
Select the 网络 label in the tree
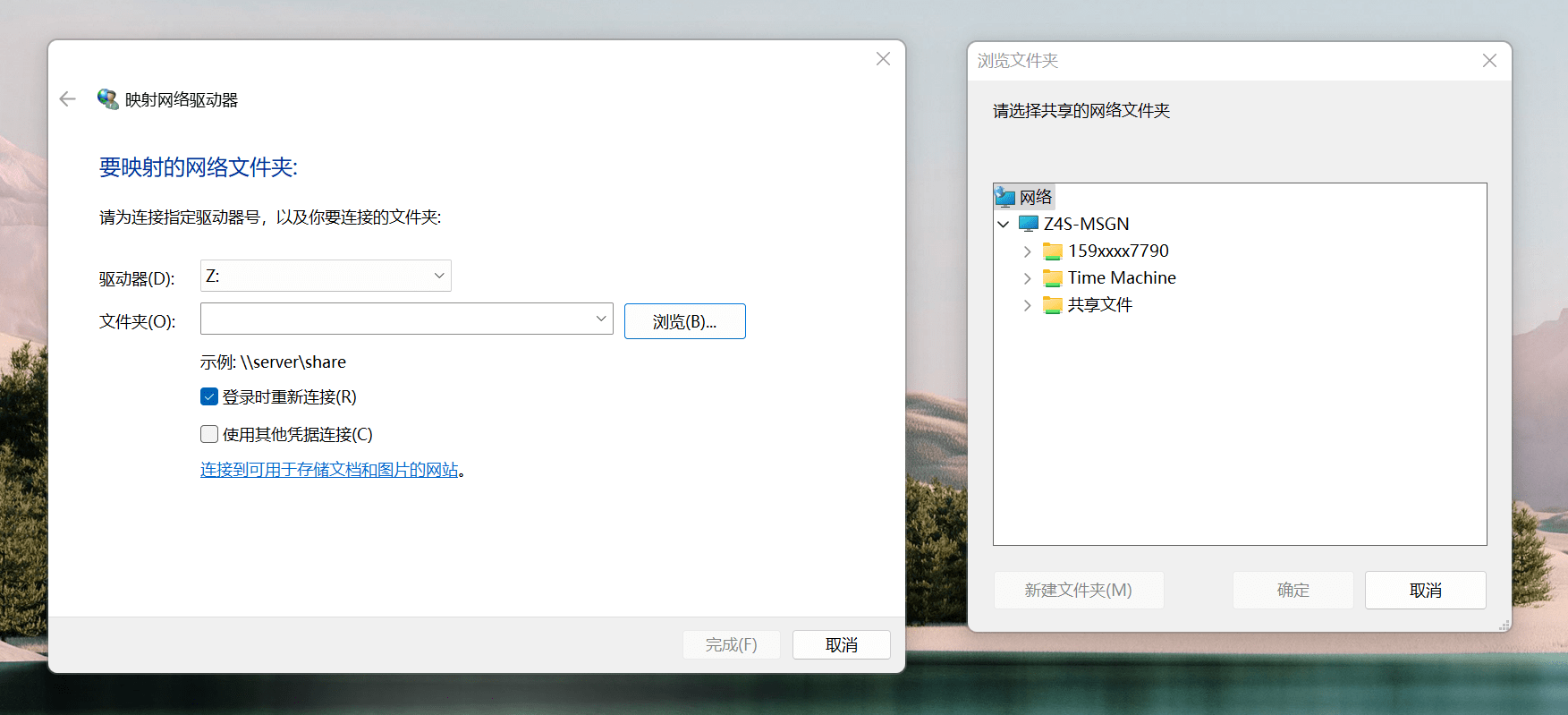(1036, 197)
